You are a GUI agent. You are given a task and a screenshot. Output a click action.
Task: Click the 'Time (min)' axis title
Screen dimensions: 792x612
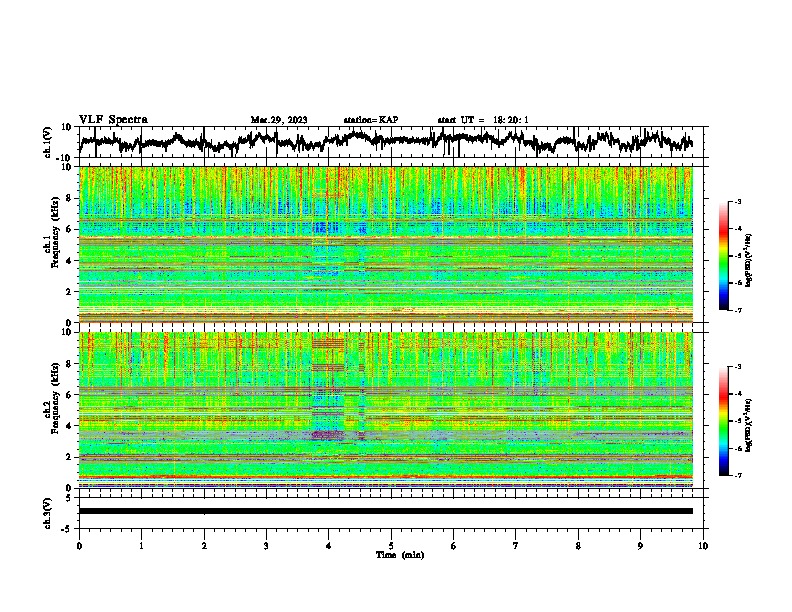[400, 555]
